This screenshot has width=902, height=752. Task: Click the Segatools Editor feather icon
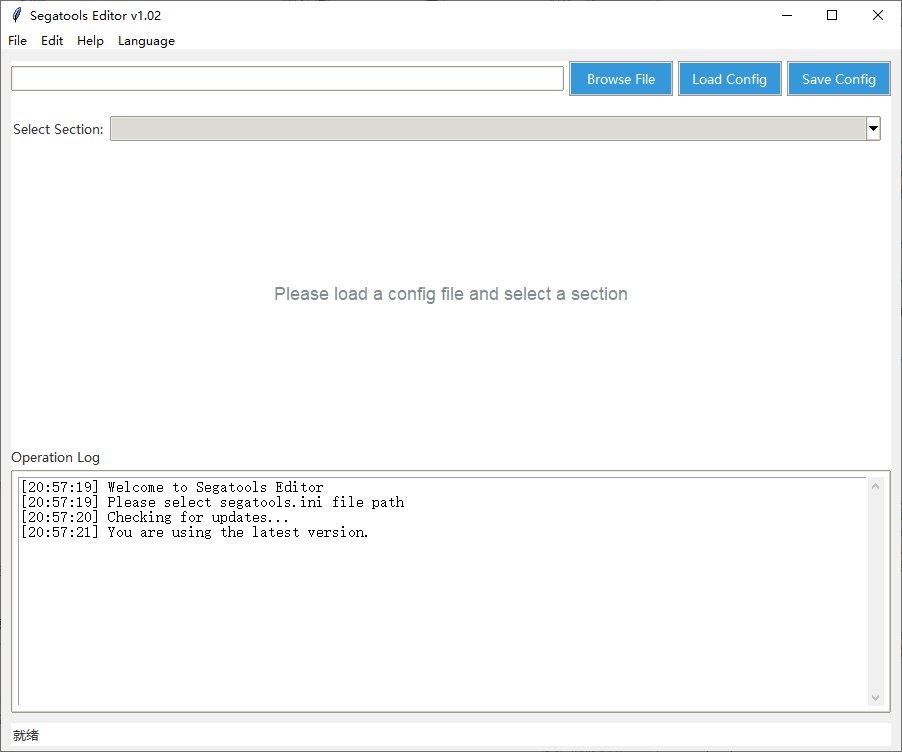coord(17,15)
